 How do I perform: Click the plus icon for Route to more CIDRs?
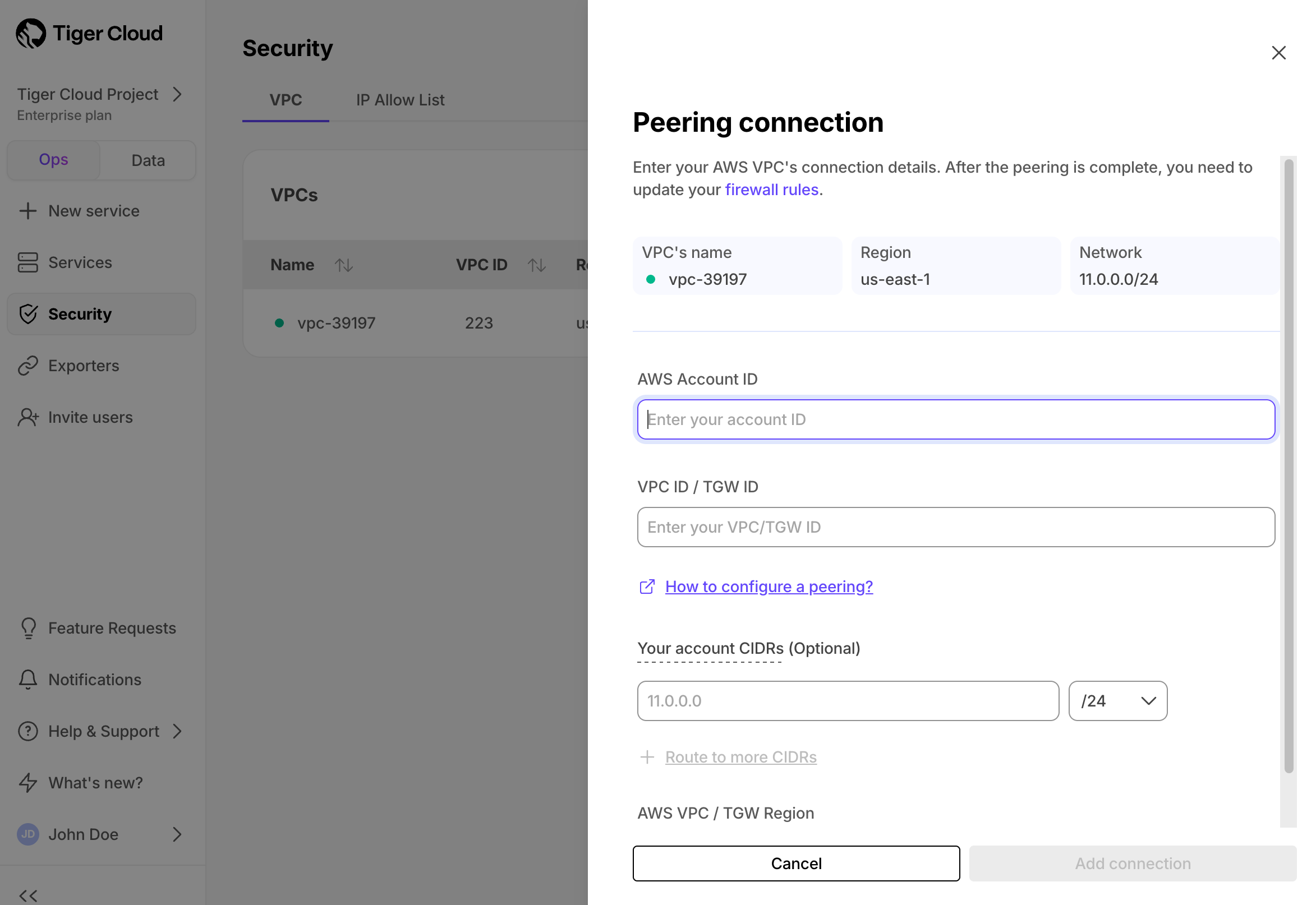[x=647, y=758]
